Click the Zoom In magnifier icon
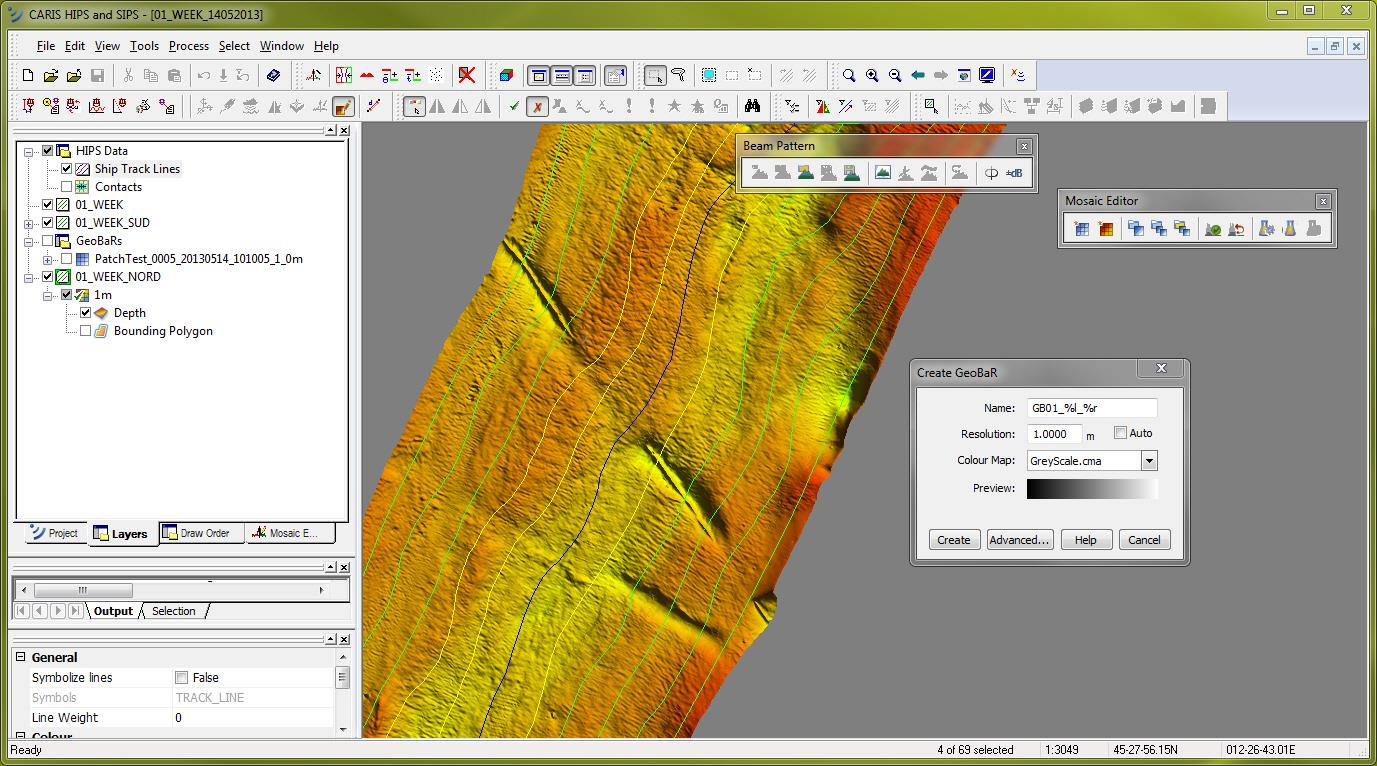 tap(872, 75)
